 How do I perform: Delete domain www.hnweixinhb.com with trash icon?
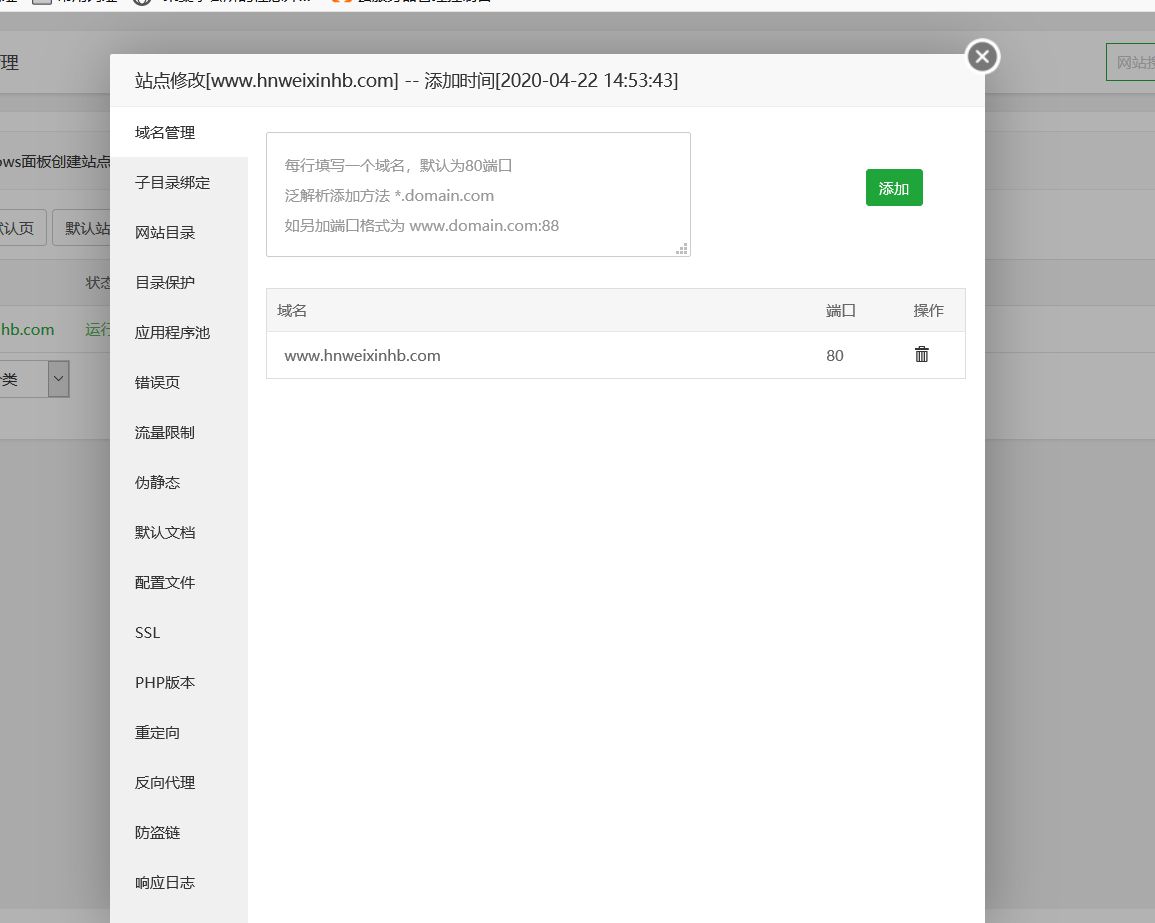click(921, 354)
